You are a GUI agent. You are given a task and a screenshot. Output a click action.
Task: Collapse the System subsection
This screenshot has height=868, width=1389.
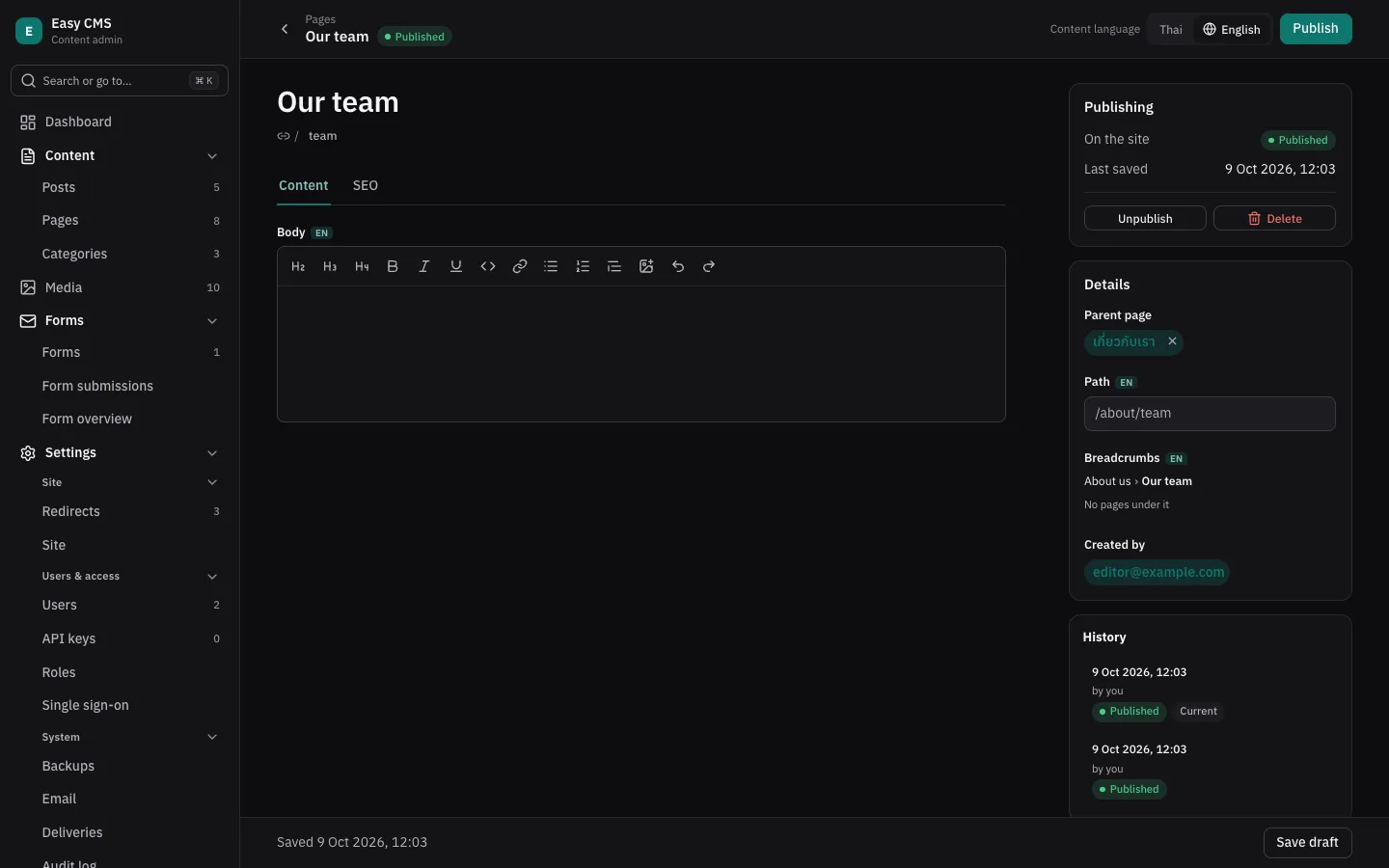(x=212, y=738)
